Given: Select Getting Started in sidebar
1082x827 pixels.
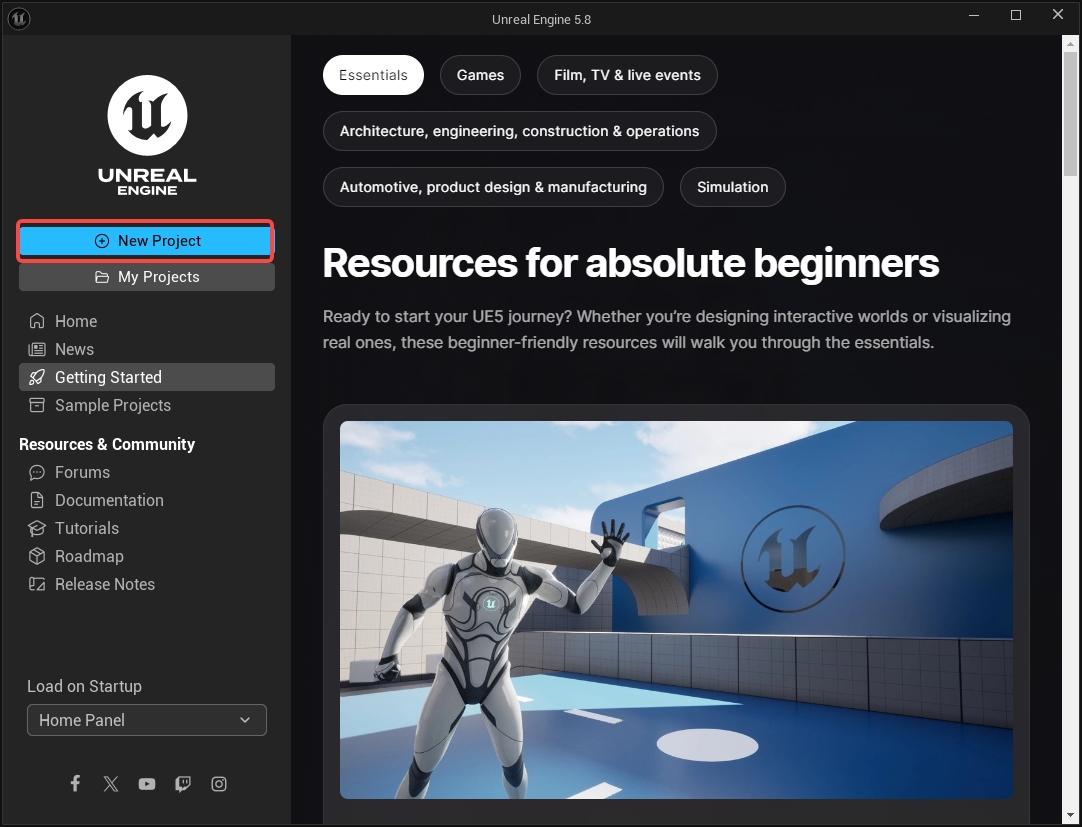Looking at the screenshot, I should pyautogui.click(x=147, y=377).
